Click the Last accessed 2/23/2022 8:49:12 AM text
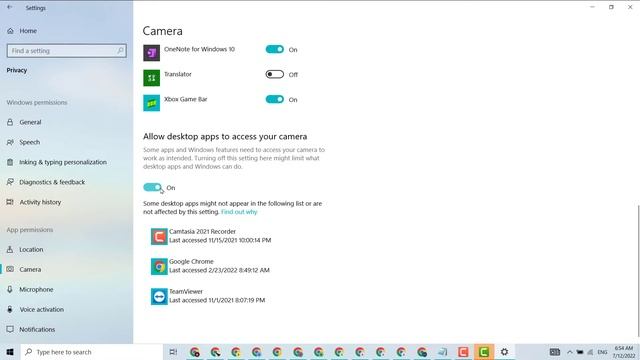This screenshot has height=360, width=640. [219, 270]
